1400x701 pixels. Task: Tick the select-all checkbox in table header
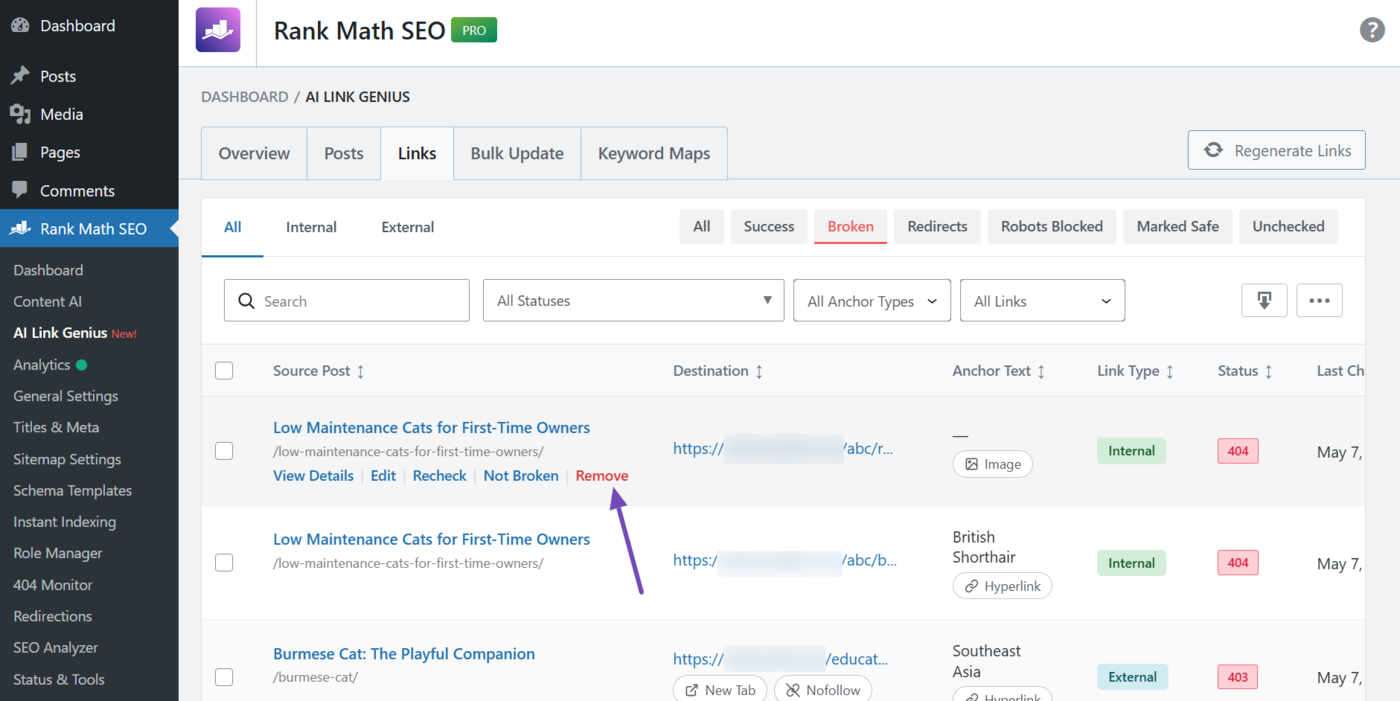(x=224, y=371)
